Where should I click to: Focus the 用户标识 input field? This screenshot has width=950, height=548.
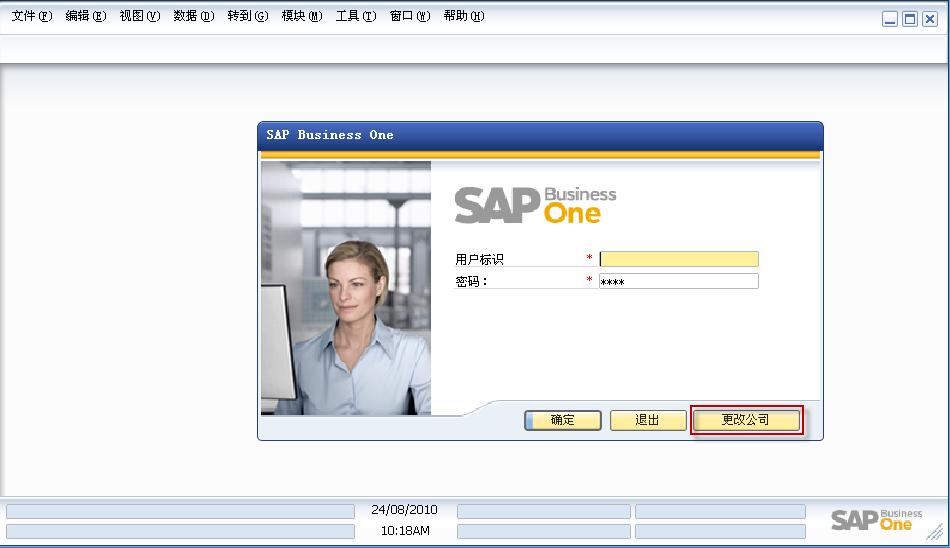click(x=679, y=259)
